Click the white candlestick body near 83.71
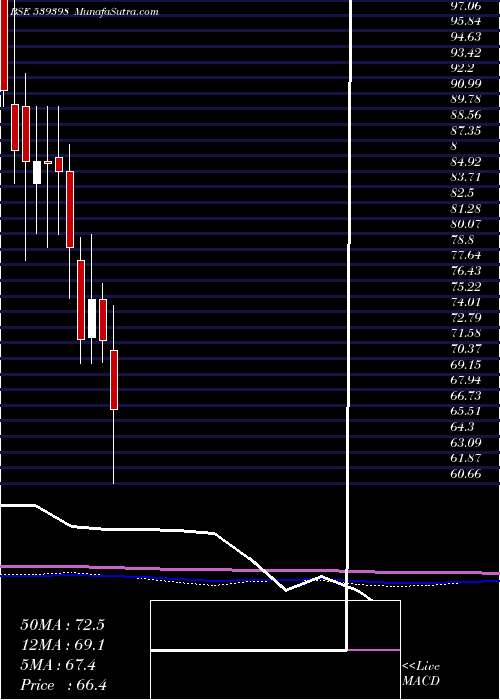 coord(37,172)
